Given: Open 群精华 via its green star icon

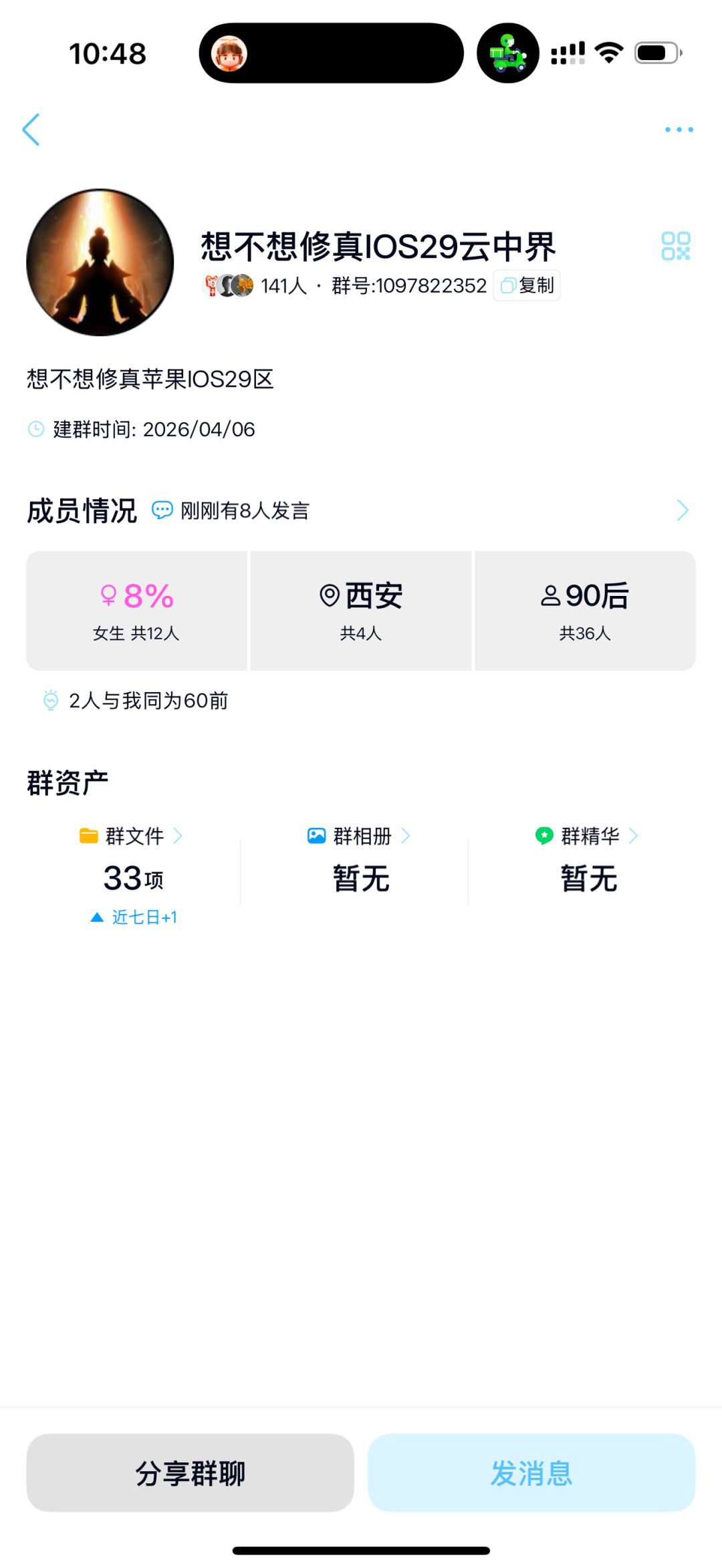Looking at the screenshot, I should point(544,836).
